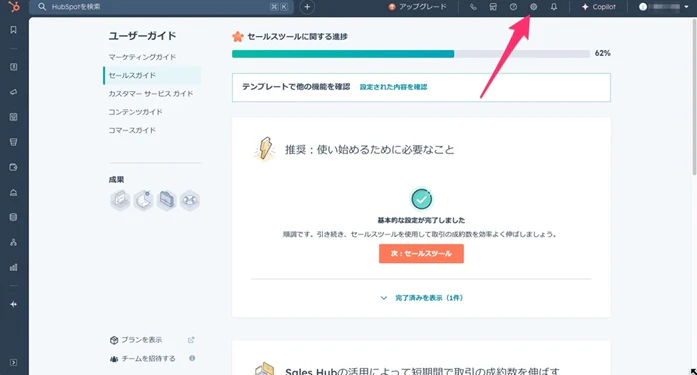
Task: Click the HubSpot sprocket logo
Action: pos(14,7)
